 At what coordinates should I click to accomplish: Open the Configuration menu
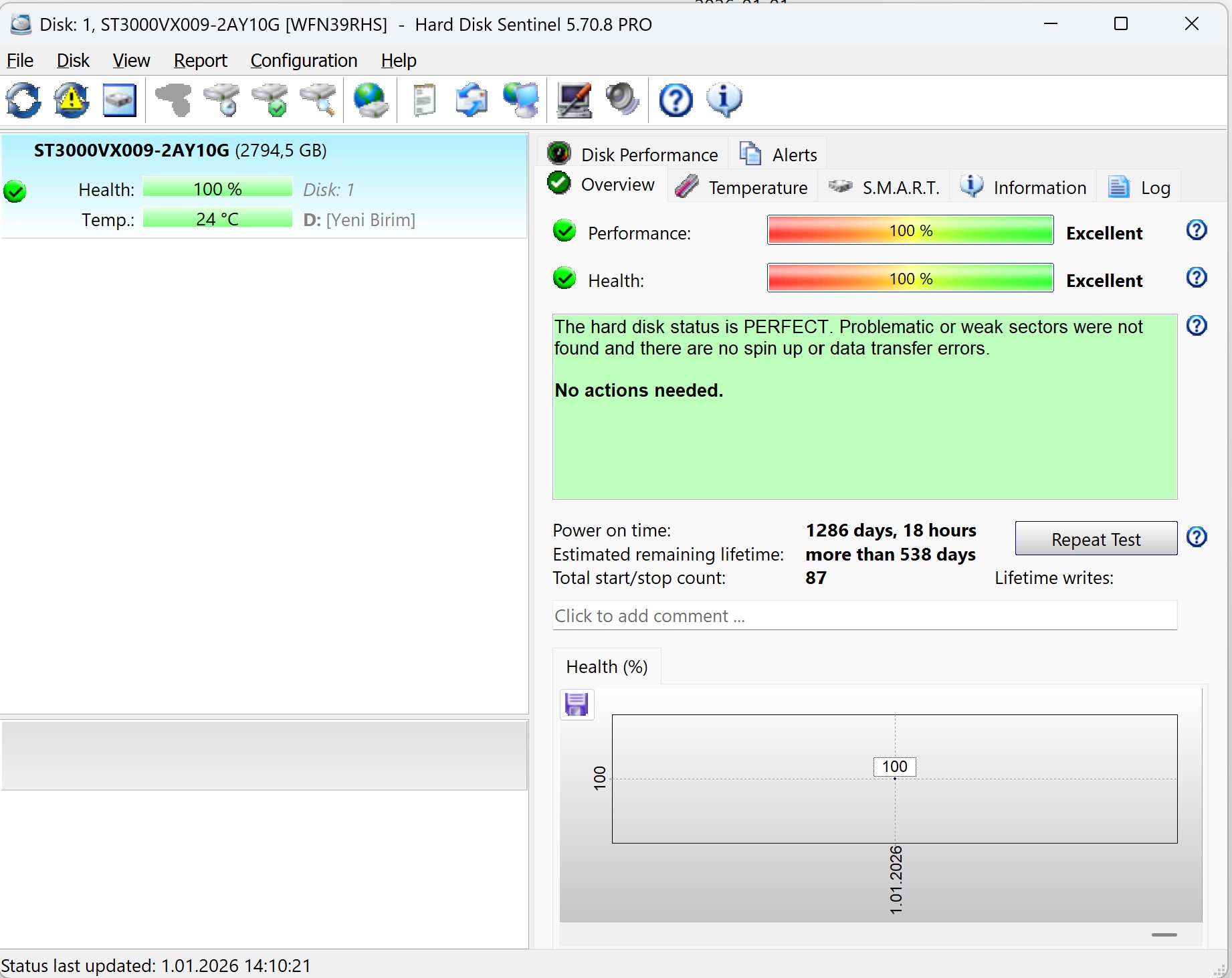[304, 61]
